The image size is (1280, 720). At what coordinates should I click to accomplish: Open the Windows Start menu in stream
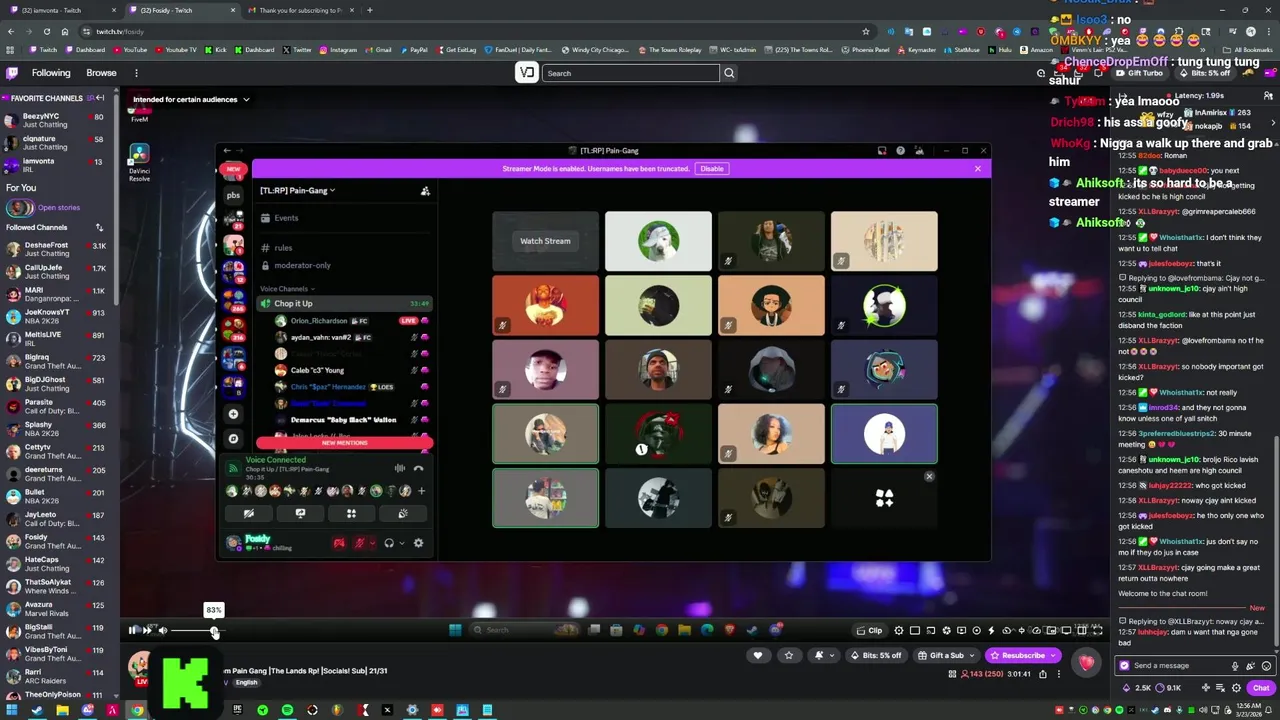click(455, 631)
